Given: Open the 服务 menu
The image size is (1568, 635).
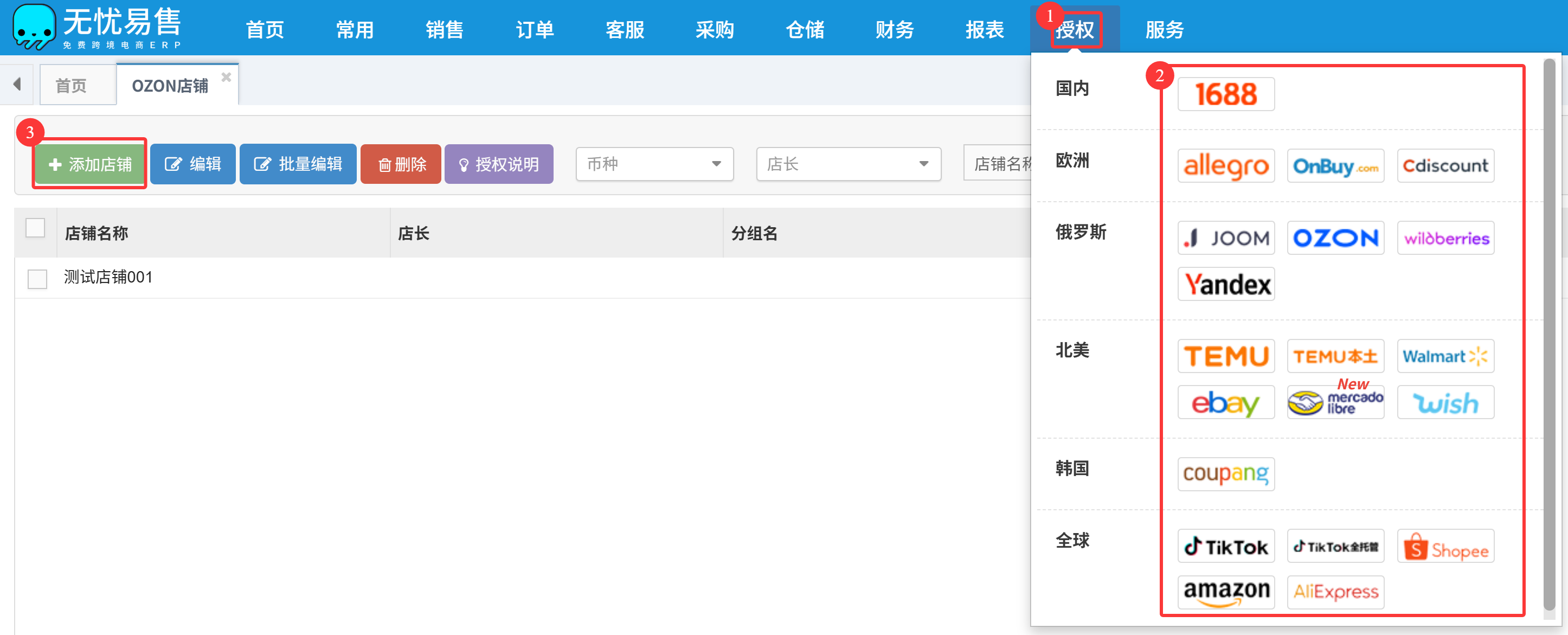Looking at the screenshot, I should pyautogui.click(x=1165, y=29).
